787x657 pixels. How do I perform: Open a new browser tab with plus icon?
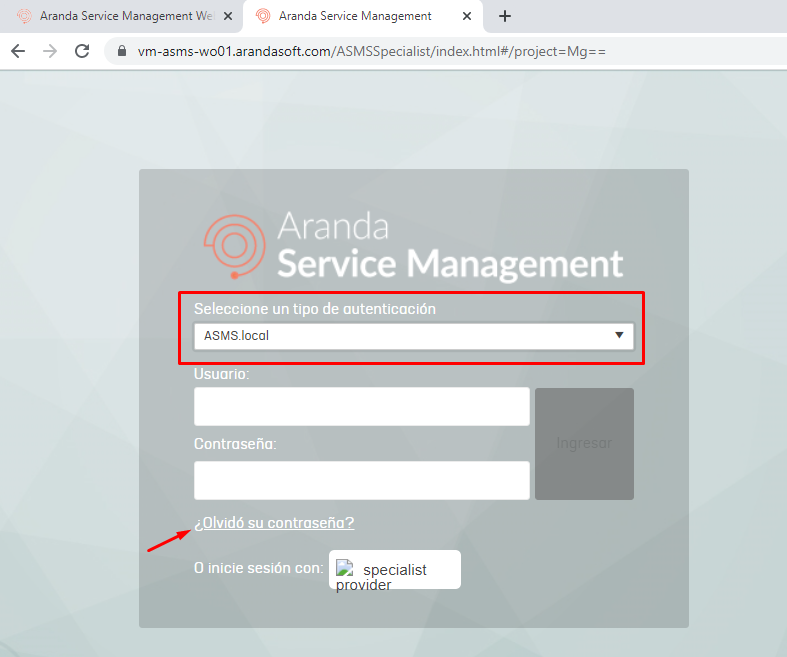click(505, 16)
